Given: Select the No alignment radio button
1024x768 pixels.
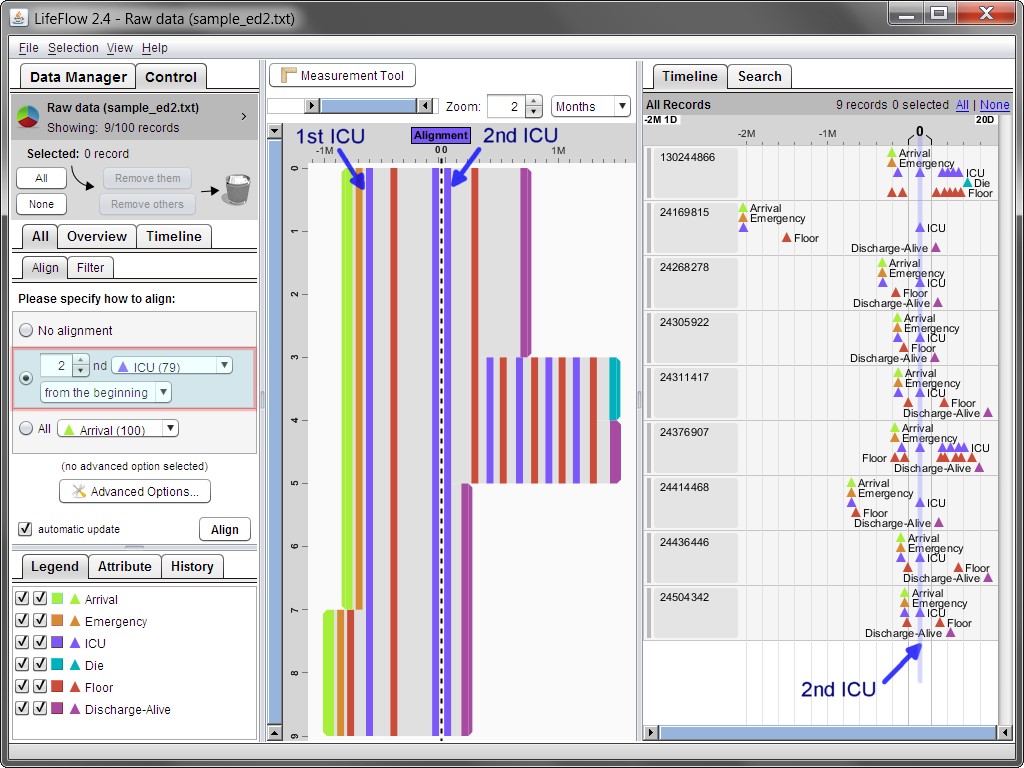Looking at the screenshot, I should coord(26,331).
